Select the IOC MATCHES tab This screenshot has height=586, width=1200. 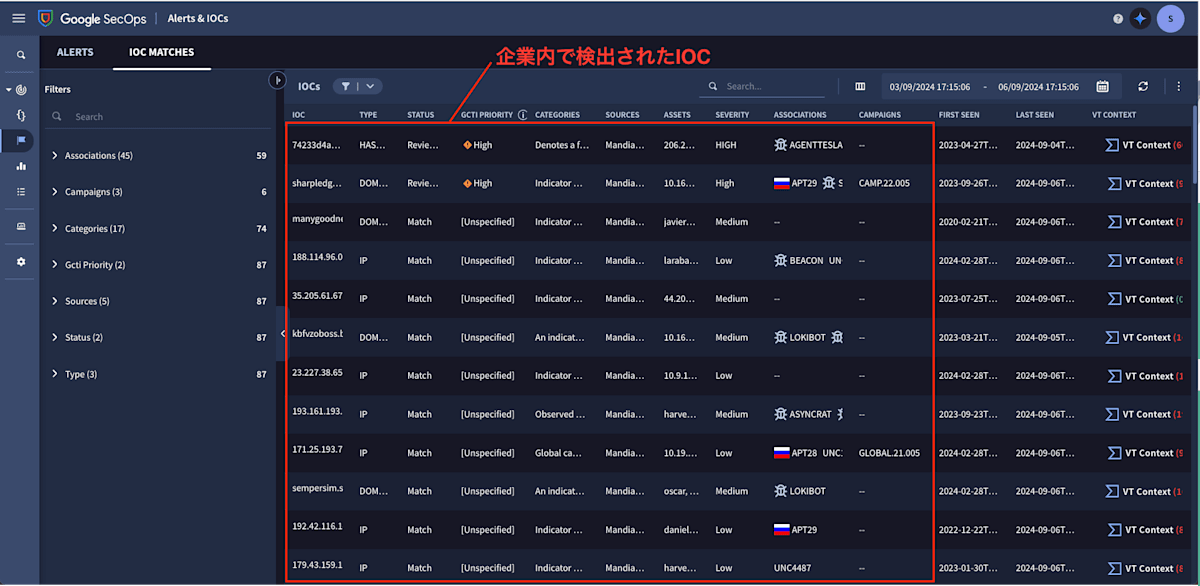161,52
